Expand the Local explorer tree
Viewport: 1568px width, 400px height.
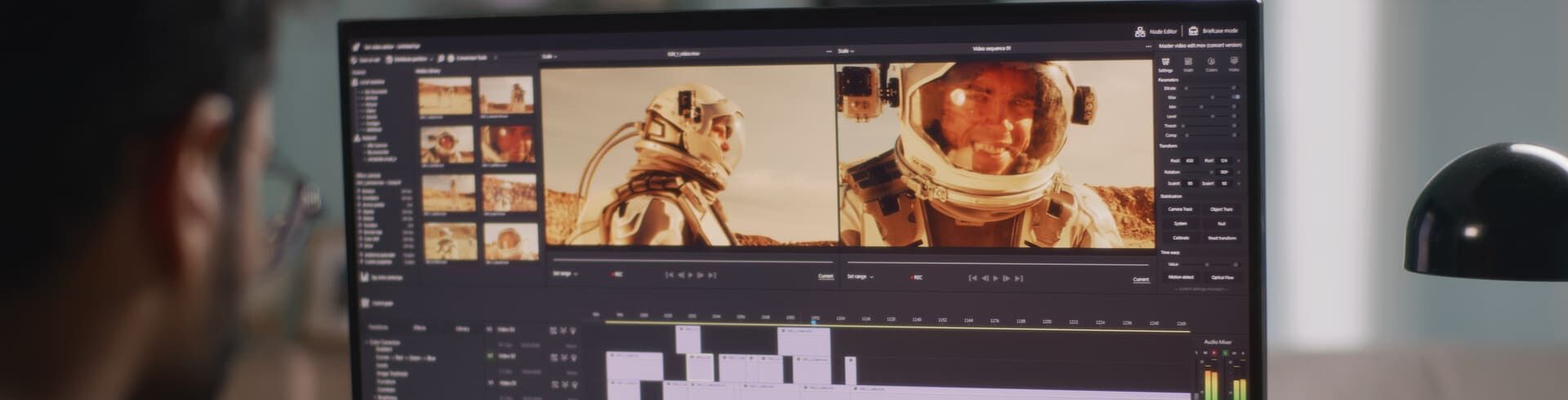coord(369,82)
